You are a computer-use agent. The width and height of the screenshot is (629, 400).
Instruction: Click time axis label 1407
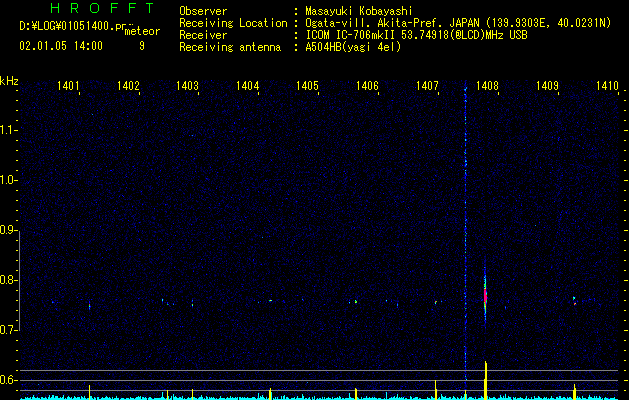pyautogui.click(x=428, y=85)
